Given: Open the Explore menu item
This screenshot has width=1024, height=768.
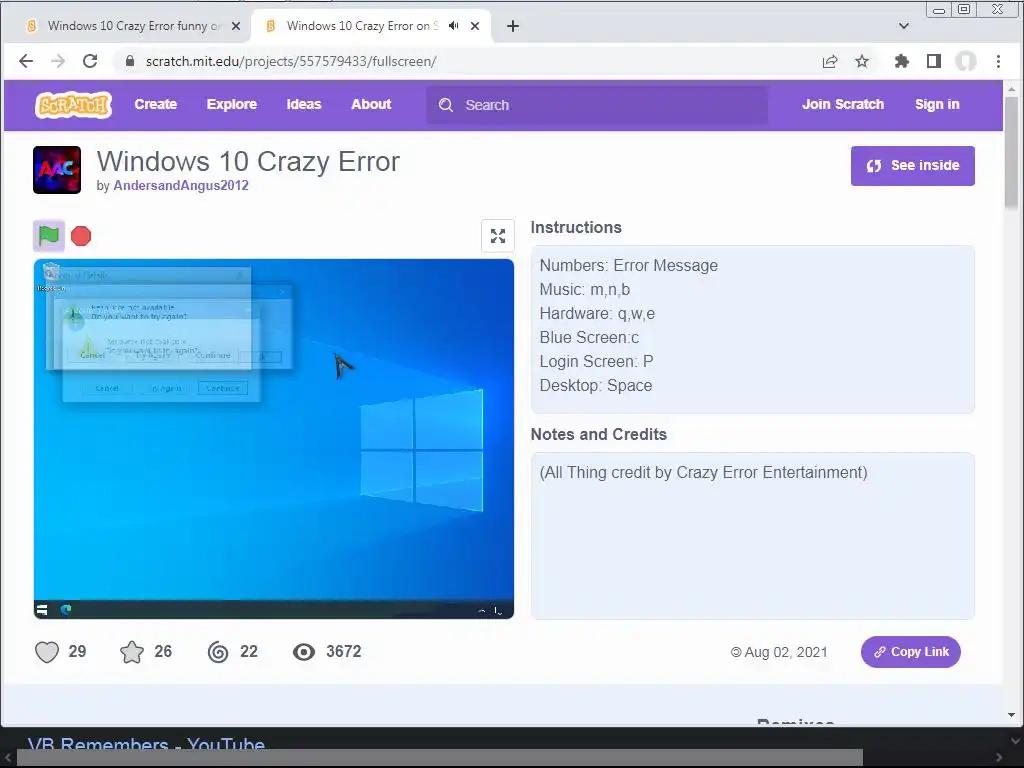Looking at the screenshot, I should coord(232,104).
